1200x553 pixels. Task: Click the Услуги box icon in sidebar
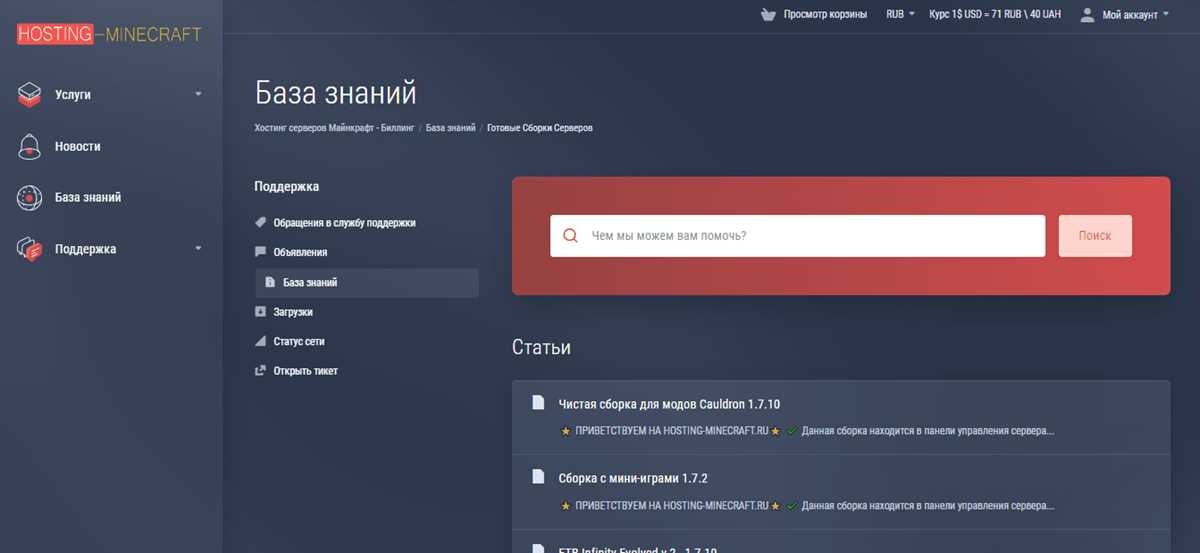click(29, 95)
